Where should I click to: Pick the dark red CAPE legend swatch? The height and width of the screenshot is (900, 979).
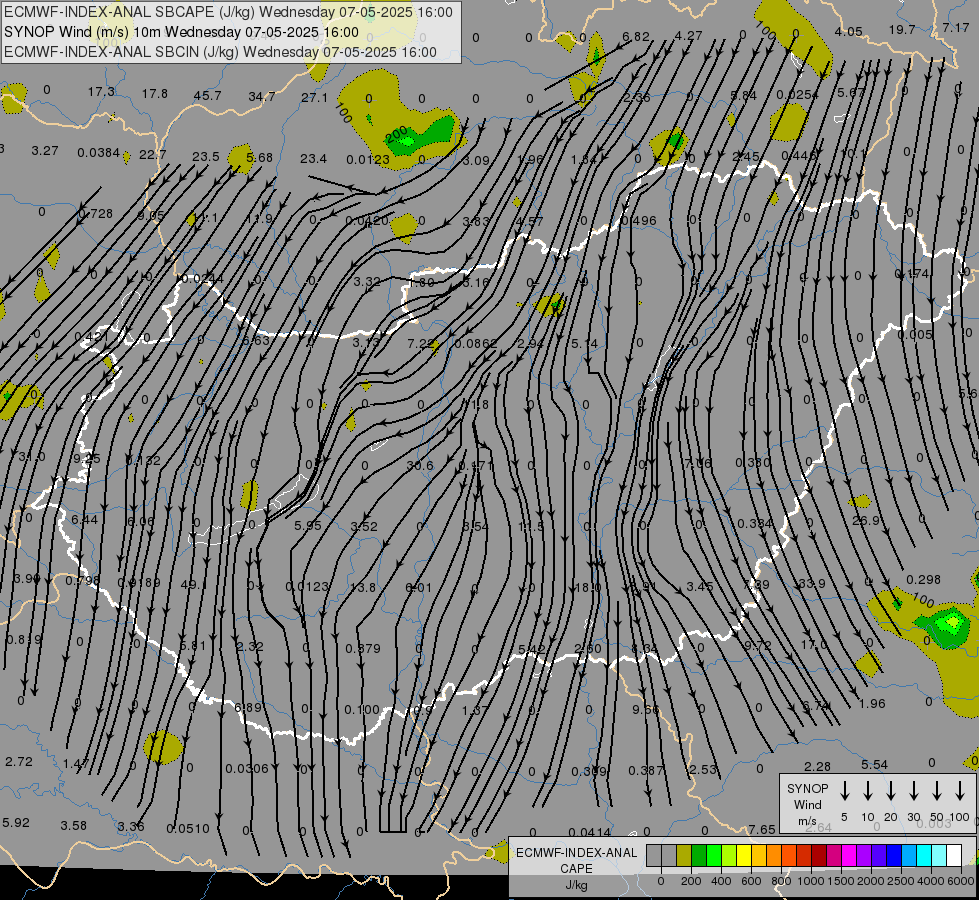819,855
